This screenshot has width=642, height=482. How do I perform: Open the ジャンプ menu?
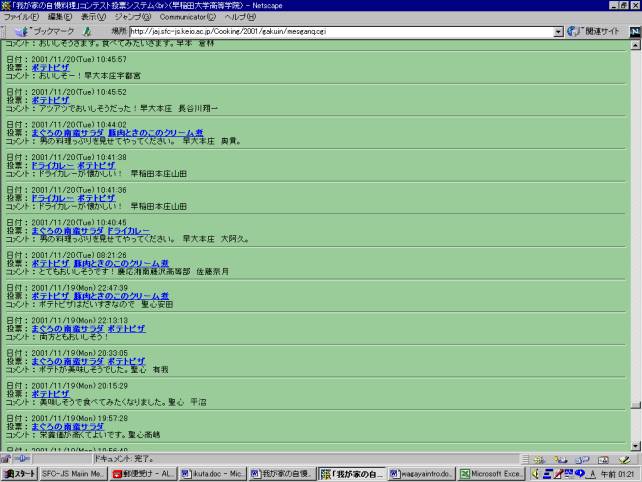(133, 17)
